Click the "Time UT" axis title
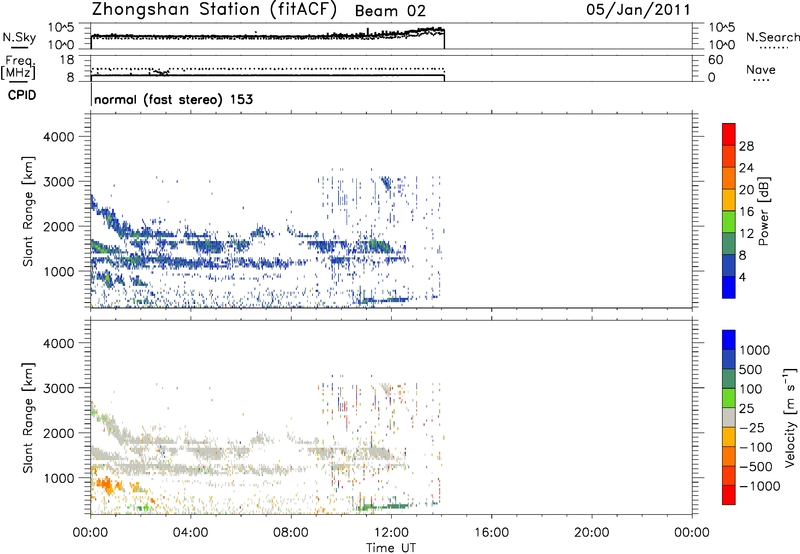 click(391, 547)
